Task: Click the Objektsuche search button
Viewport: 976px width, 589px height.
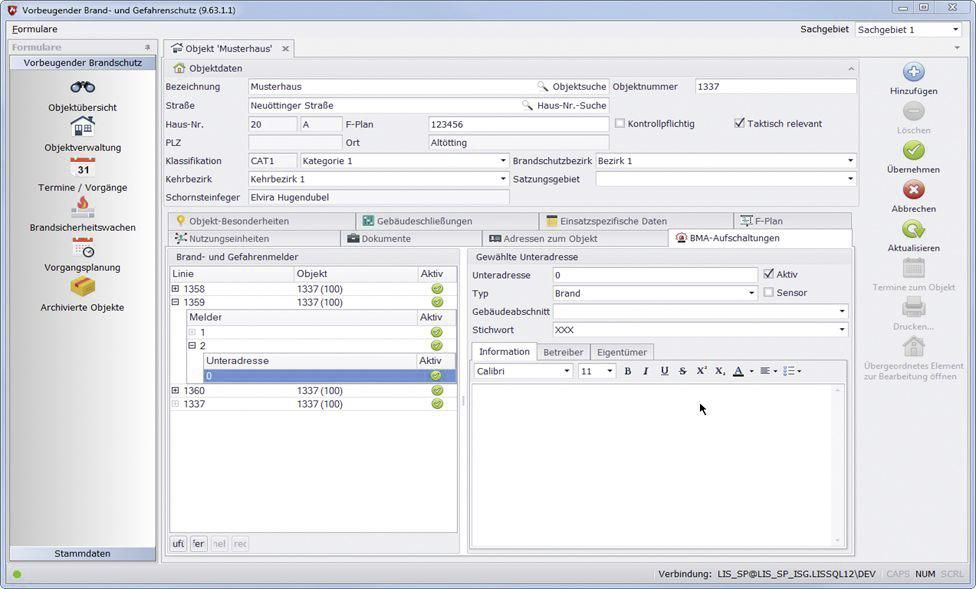Action: 573,87
